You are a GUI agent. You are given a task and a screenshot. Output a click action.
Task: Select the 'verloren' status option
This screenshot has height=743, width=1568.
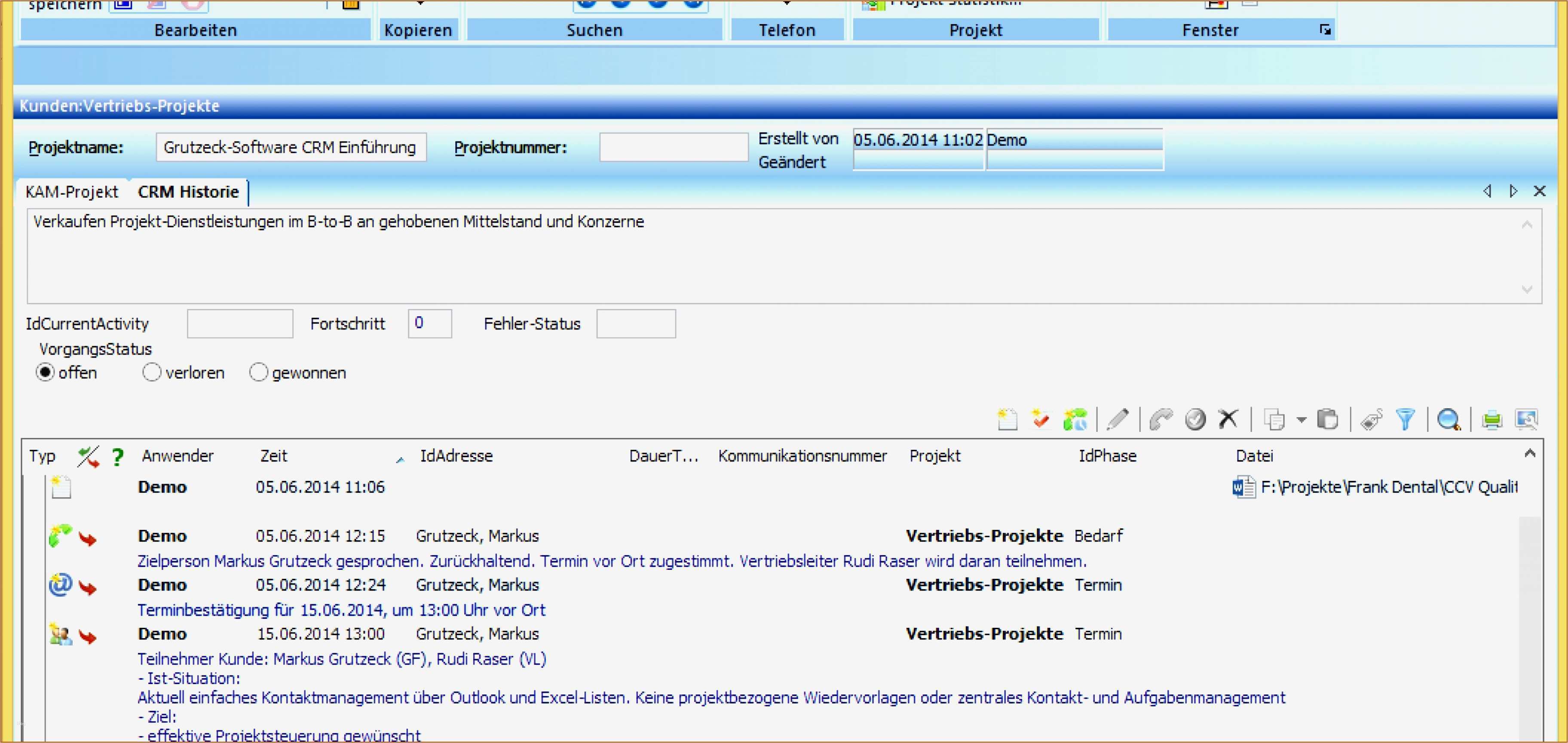[152, 373]
